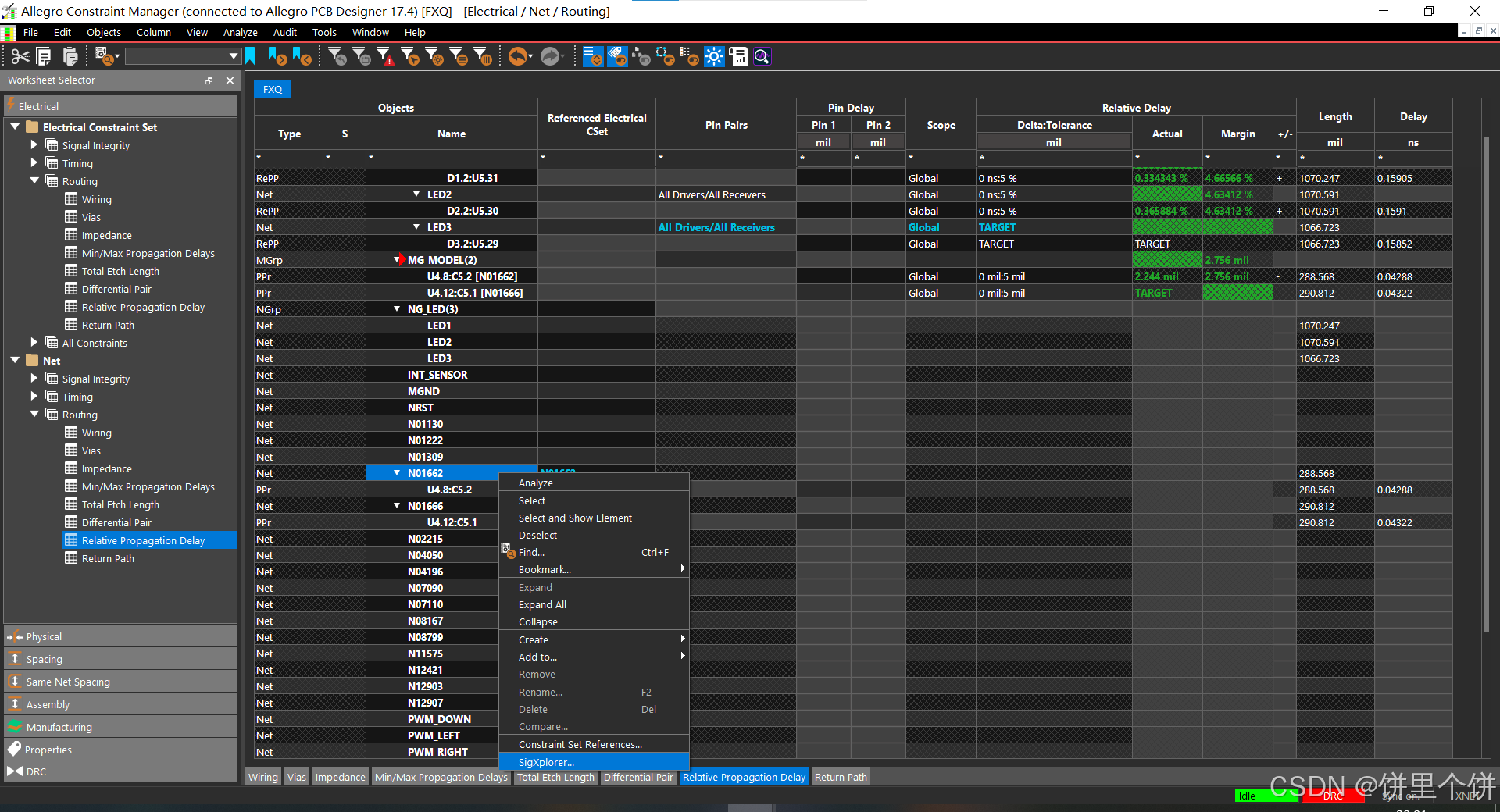Click the PWM_DOWN net name cell
This screenshot has height=812, width=1500.
click(x=439, y=719)
